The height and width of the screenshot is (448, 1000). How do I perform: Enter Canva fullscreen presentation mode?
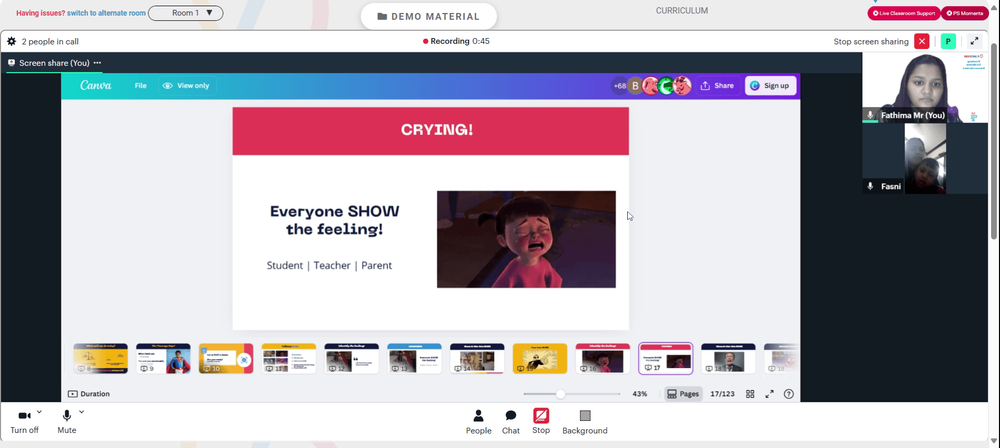pyautogui.click(x=770, y=394)
